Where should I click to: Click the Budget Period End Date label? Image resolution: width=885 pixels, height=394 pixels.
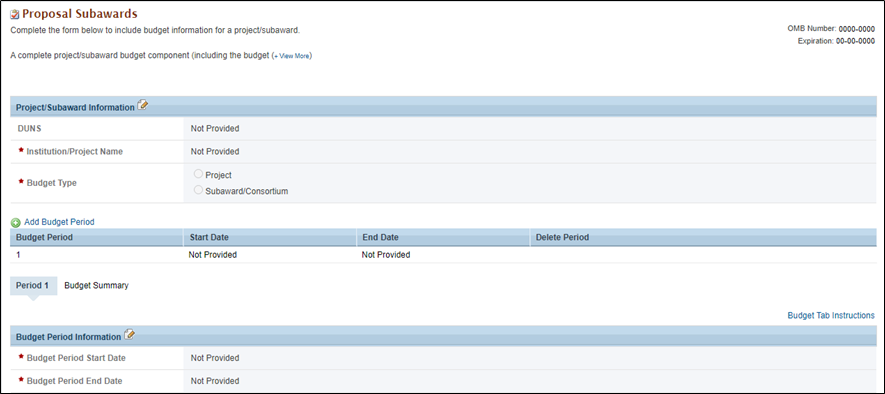tap(75, 380)
